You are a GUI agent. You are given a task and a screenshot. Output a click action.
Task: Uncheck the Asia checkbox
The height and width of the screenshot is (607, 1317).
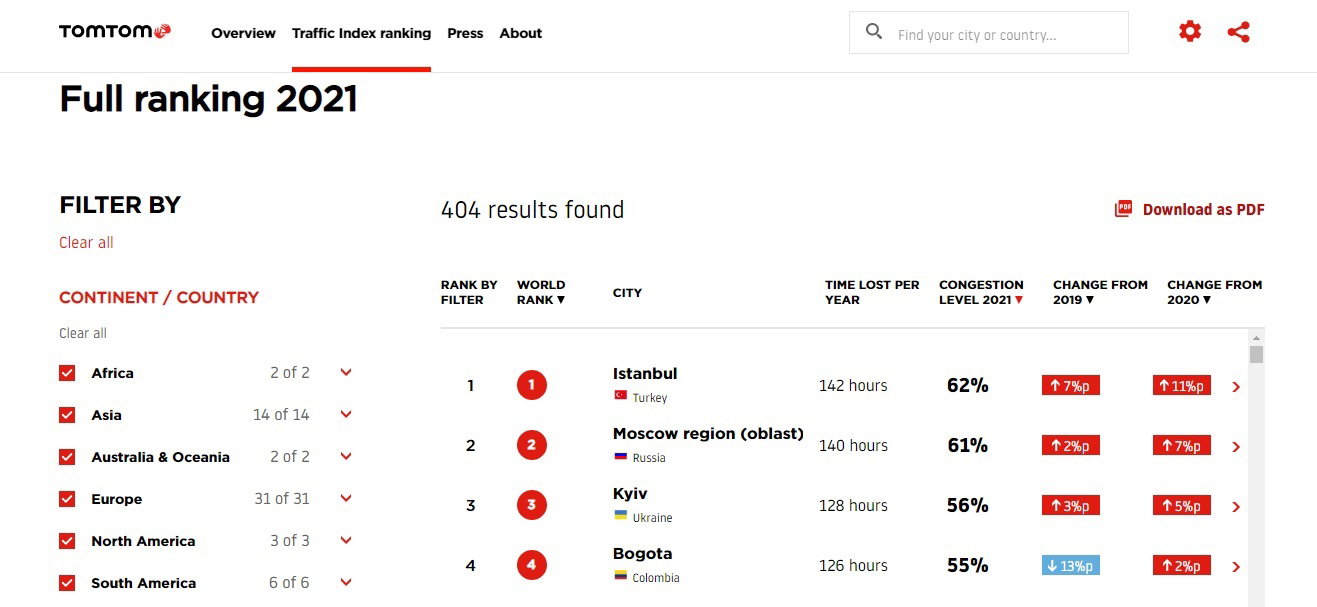pos(67,415)
